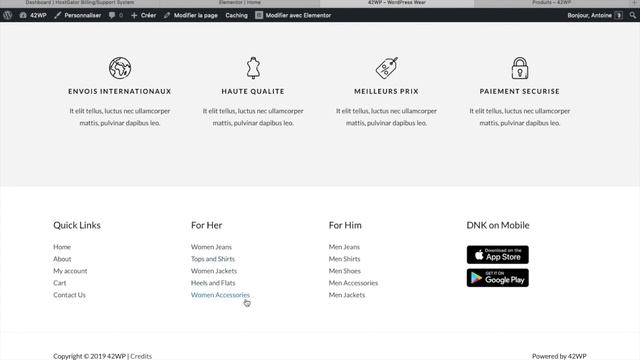Image resolution: width=640 pixels, height=360 pixels.
Task: Open Men Jackets link
Action: [347, 295]
